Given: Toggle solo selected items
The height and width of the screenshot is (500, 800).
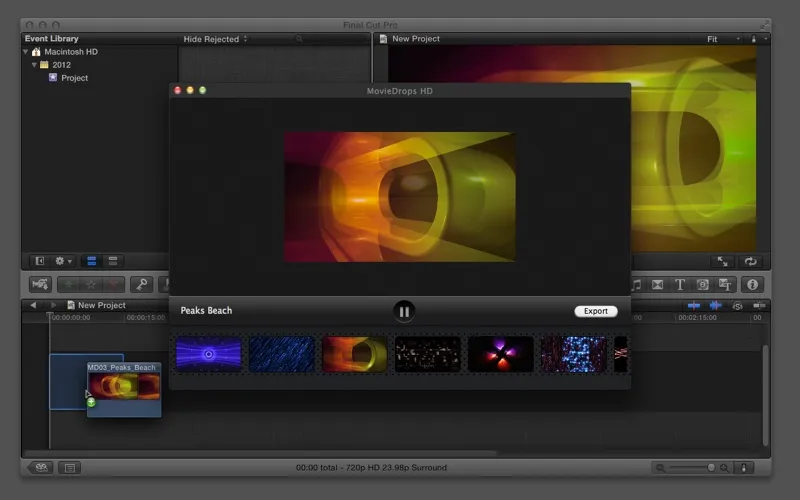Looking at the screenshot, I should pos(738,306).
